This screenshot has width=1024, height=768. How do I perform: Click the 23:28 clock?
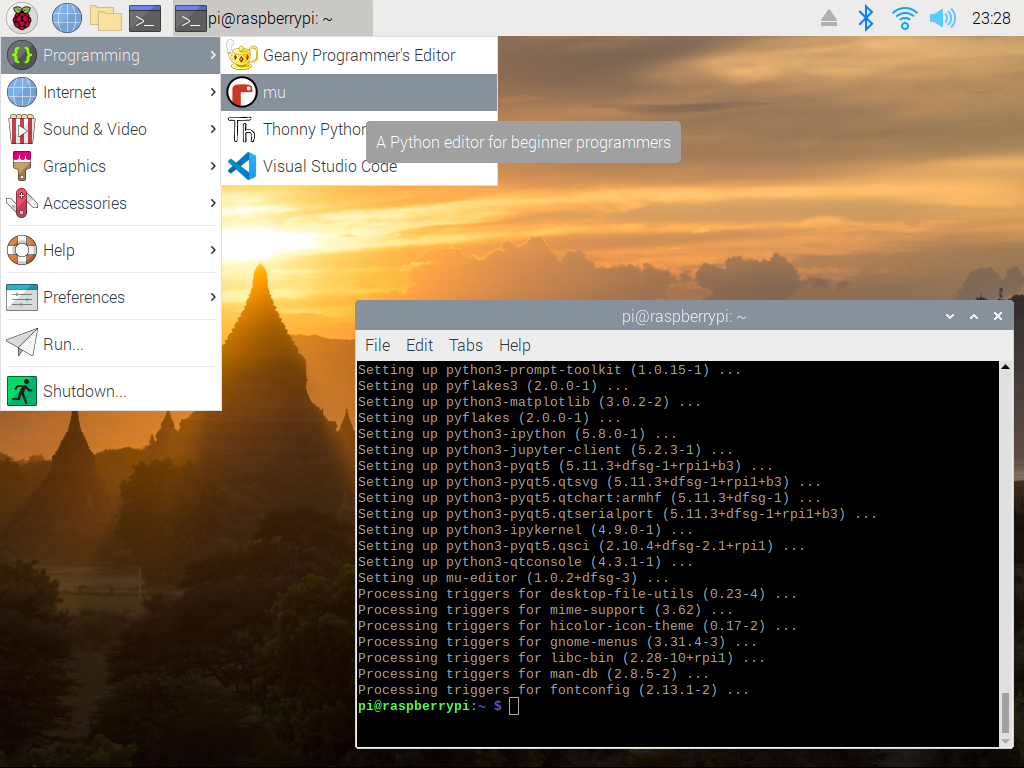[x=991, y=18]
